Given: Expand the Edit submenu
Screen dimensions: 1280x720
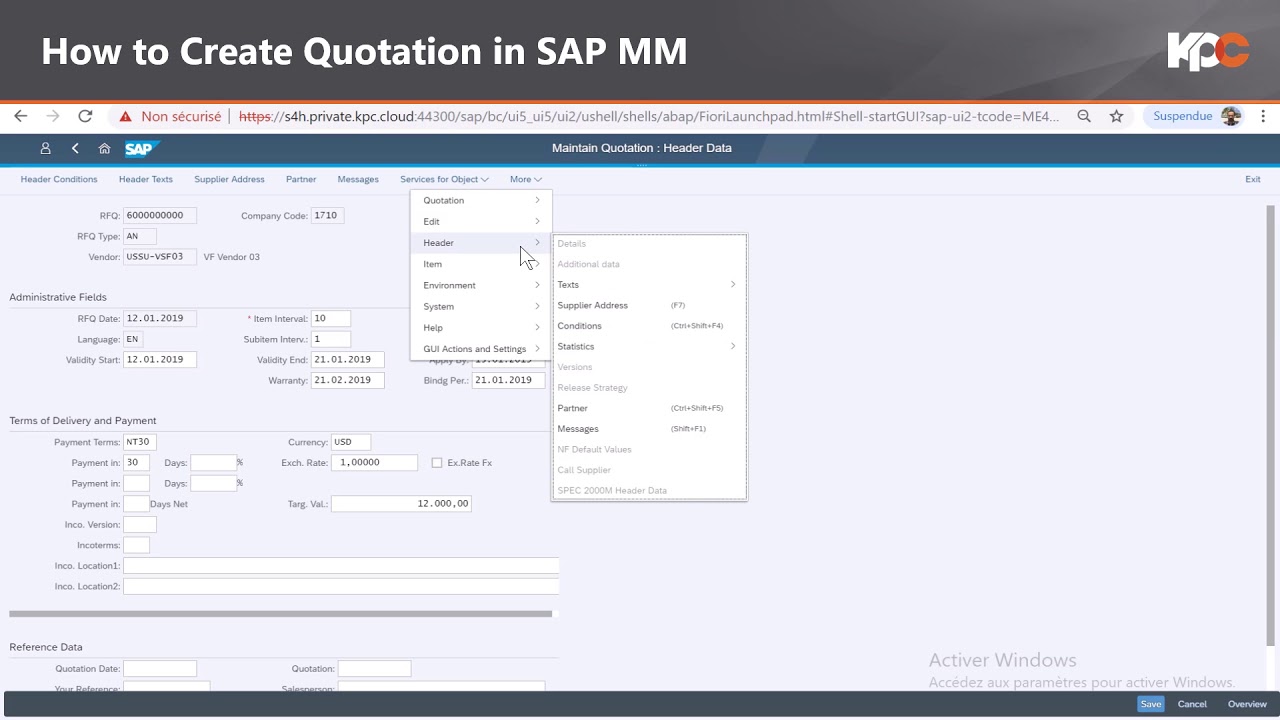Looking at the screenshot, I should [481, 222].
